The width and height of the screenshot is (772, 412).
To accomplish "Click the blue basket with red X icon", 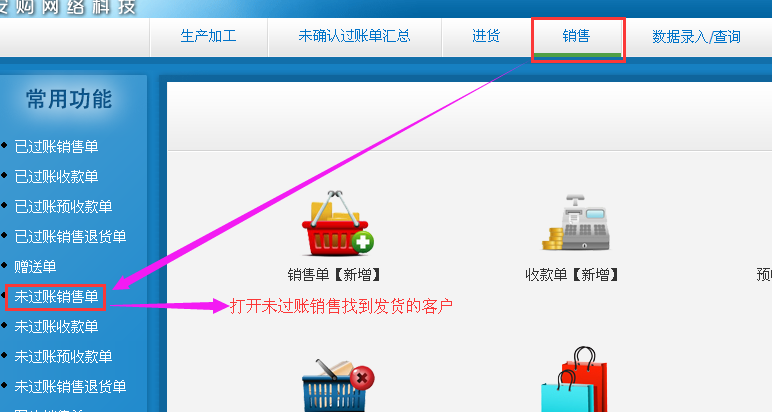I will (x=338, y=386).
